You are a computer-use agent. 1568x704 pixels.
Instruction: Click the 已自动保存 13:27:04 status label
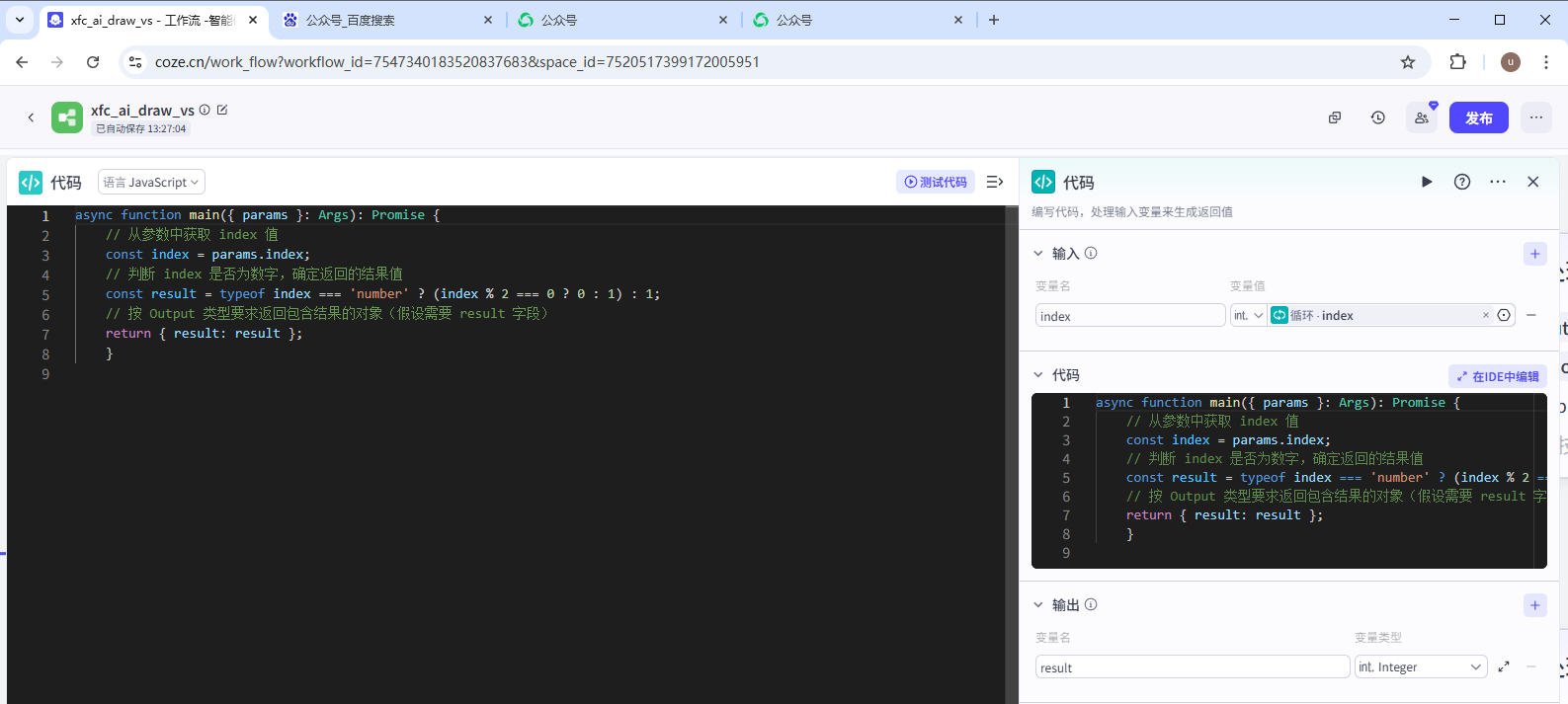(140, 128)
